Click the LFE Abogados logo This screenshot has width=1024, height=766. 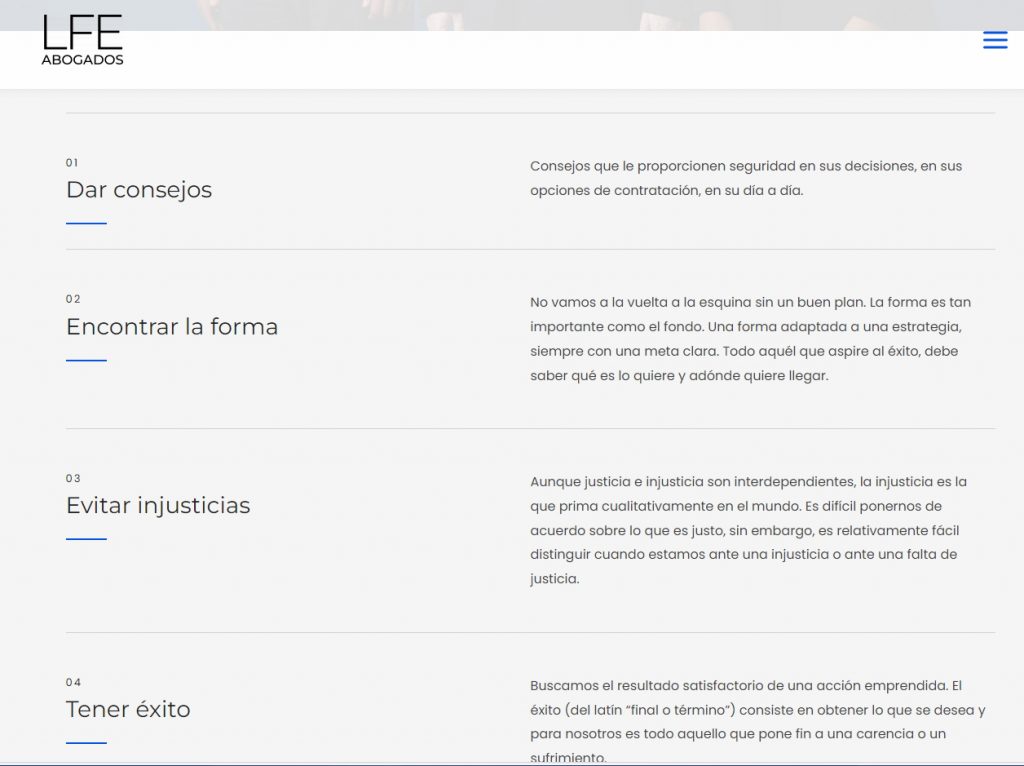(x=83, y=41)
